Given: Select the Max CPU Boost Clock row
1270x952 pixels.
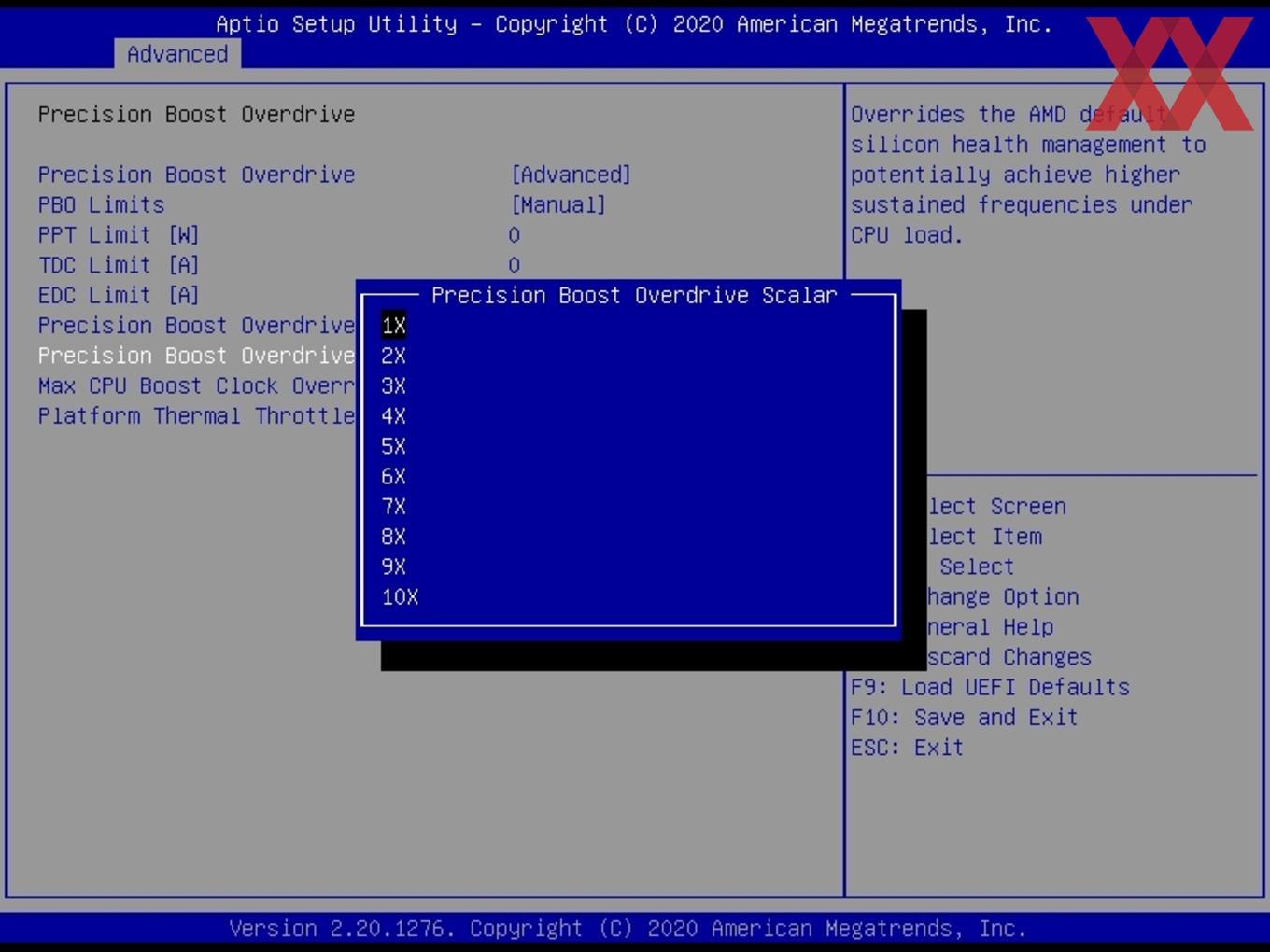Looking at the screenshot, I should tap(196, 385).
